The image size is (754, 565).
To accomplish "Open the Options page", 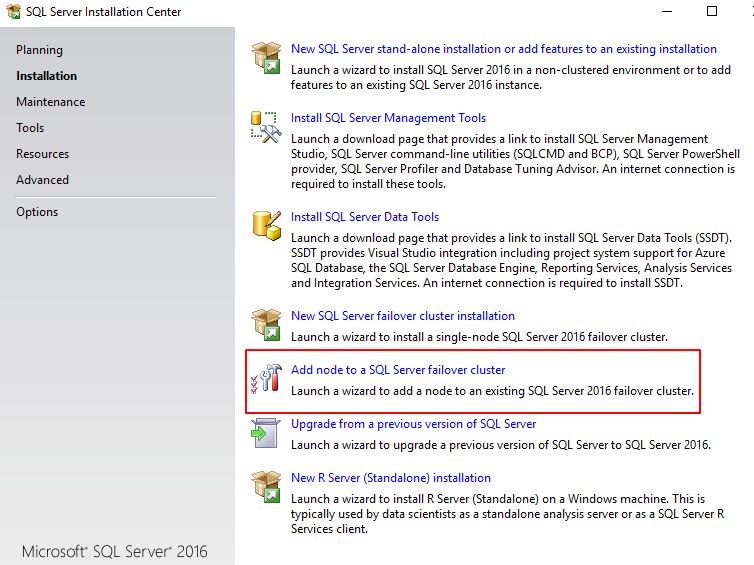I will [x=37, y=212].
